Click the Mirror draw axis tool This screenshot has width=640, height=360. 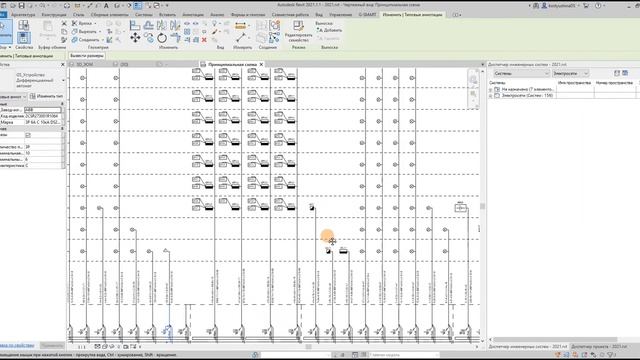175,25
